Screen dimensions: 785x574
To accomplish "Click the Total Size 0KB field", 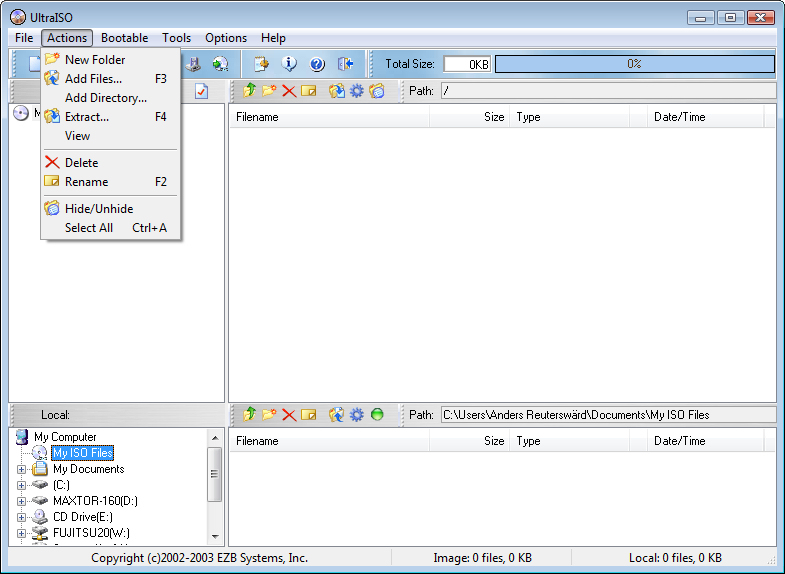I will point(467,64).
